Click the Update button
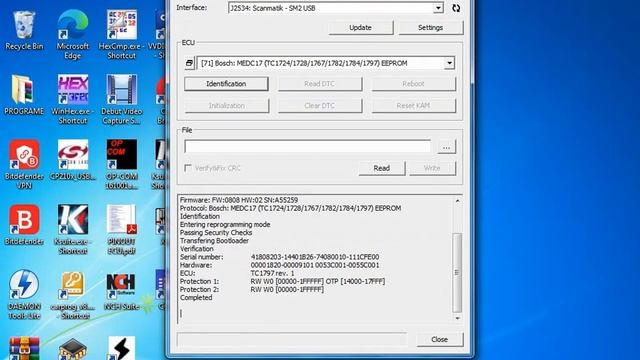 tap(360, 28)
